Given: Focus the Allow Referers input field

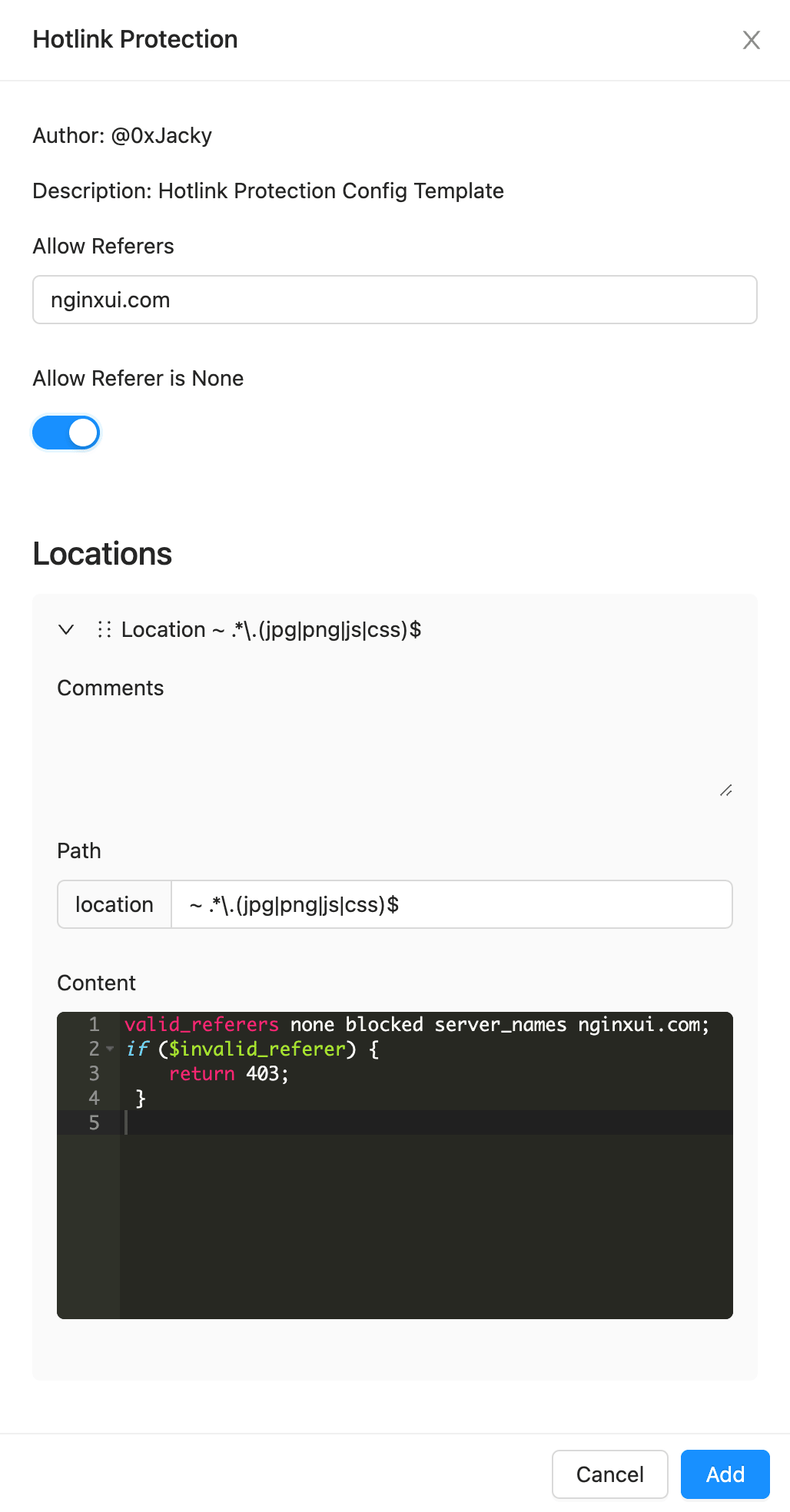Looking at the screenshot, I should point(394,300).
